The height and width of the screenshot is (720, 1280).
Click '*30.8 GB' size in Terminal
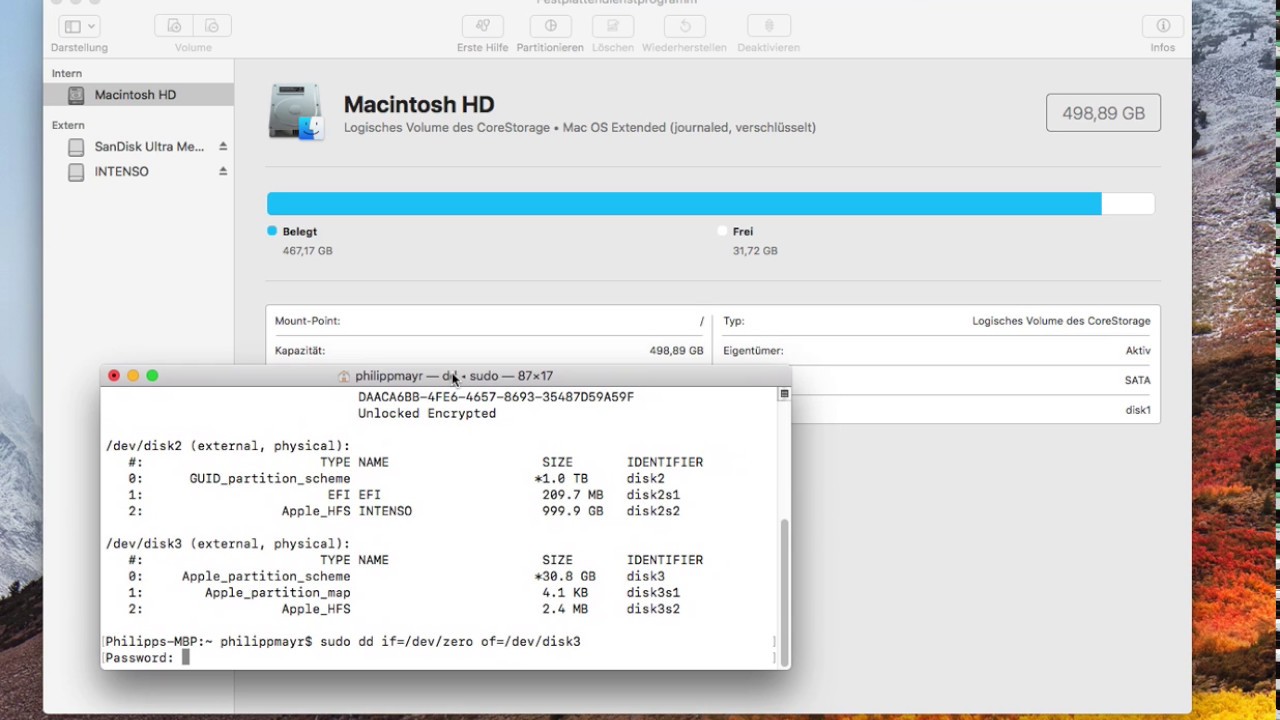coord(565,577)
